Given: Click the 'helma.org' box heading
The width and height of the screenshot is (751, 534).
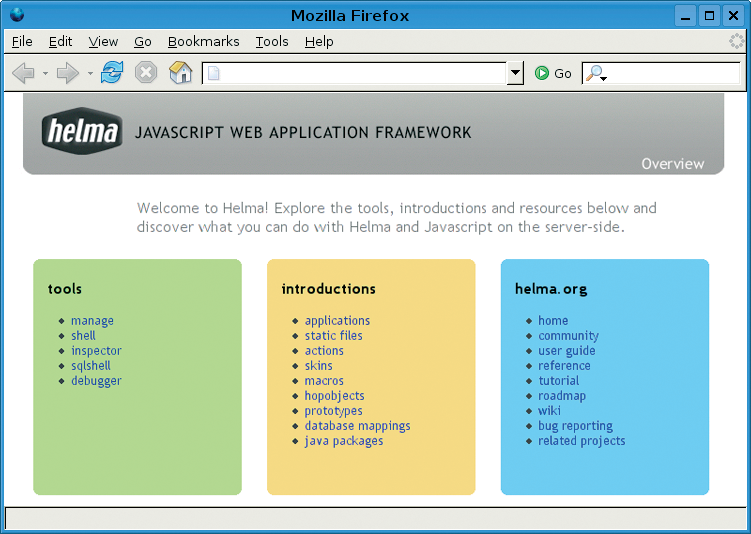Looking at the screenshot, I should pyautogui.click(x=551, y=289).
